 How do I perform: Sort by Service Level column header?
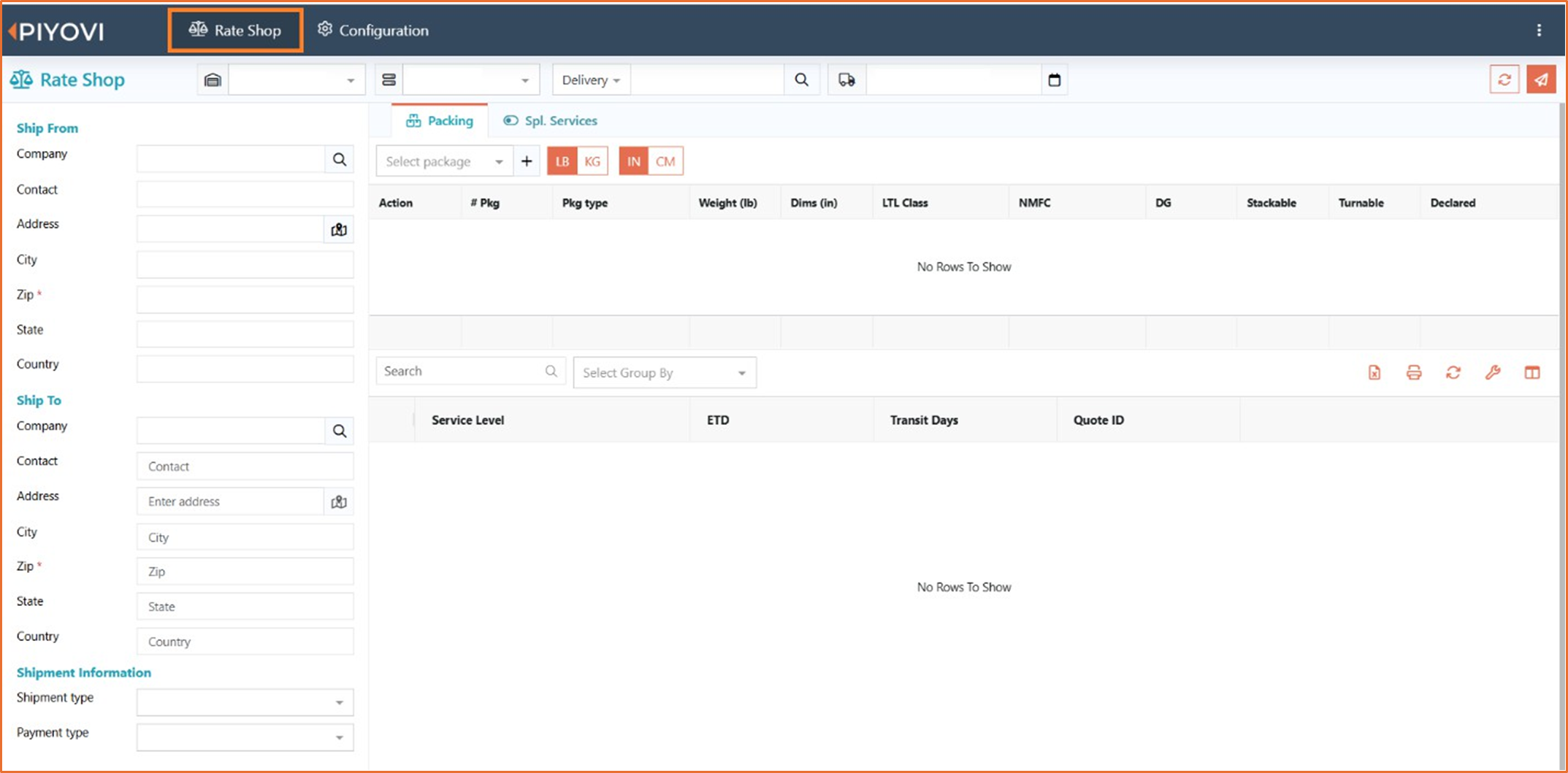click(467, 420)
